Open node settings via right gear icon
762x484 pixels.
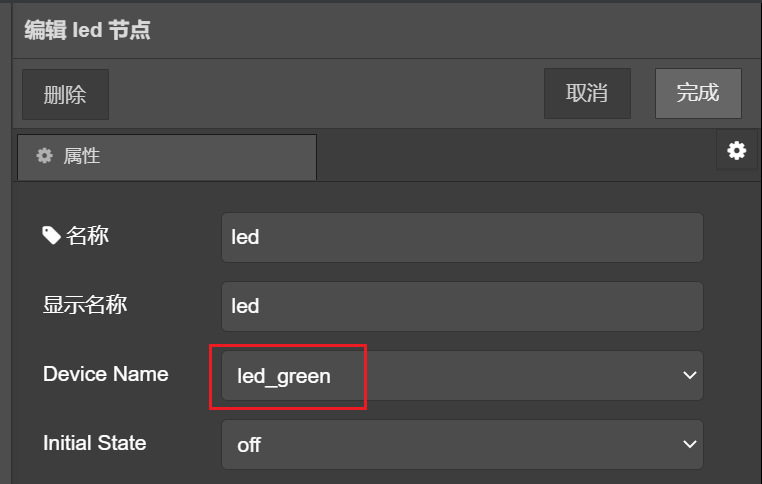(x=737, y=150)
